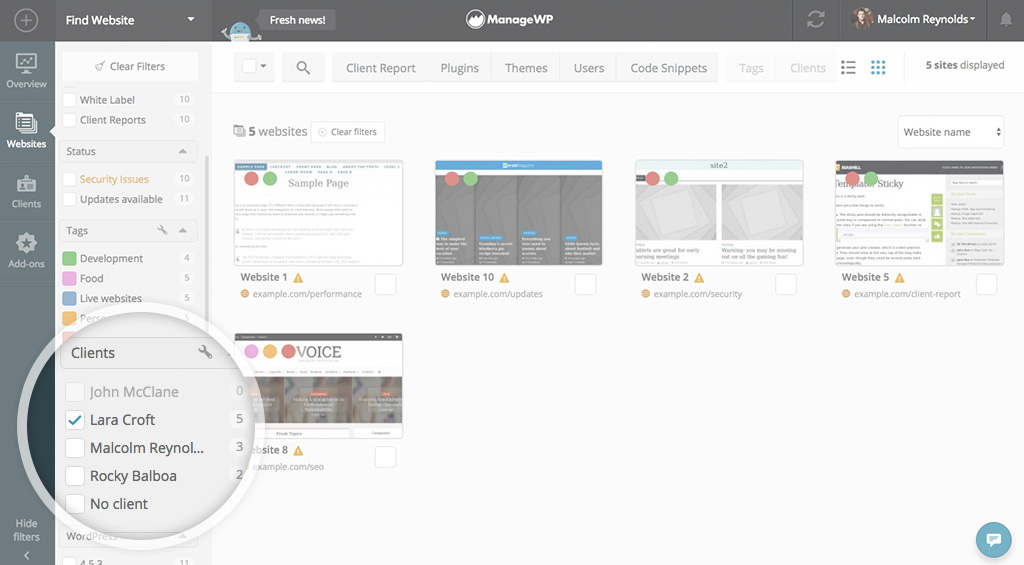Uncheck the Lara Croft client filter
This screenshot has width=1024, height=565.
pos(75,420)
